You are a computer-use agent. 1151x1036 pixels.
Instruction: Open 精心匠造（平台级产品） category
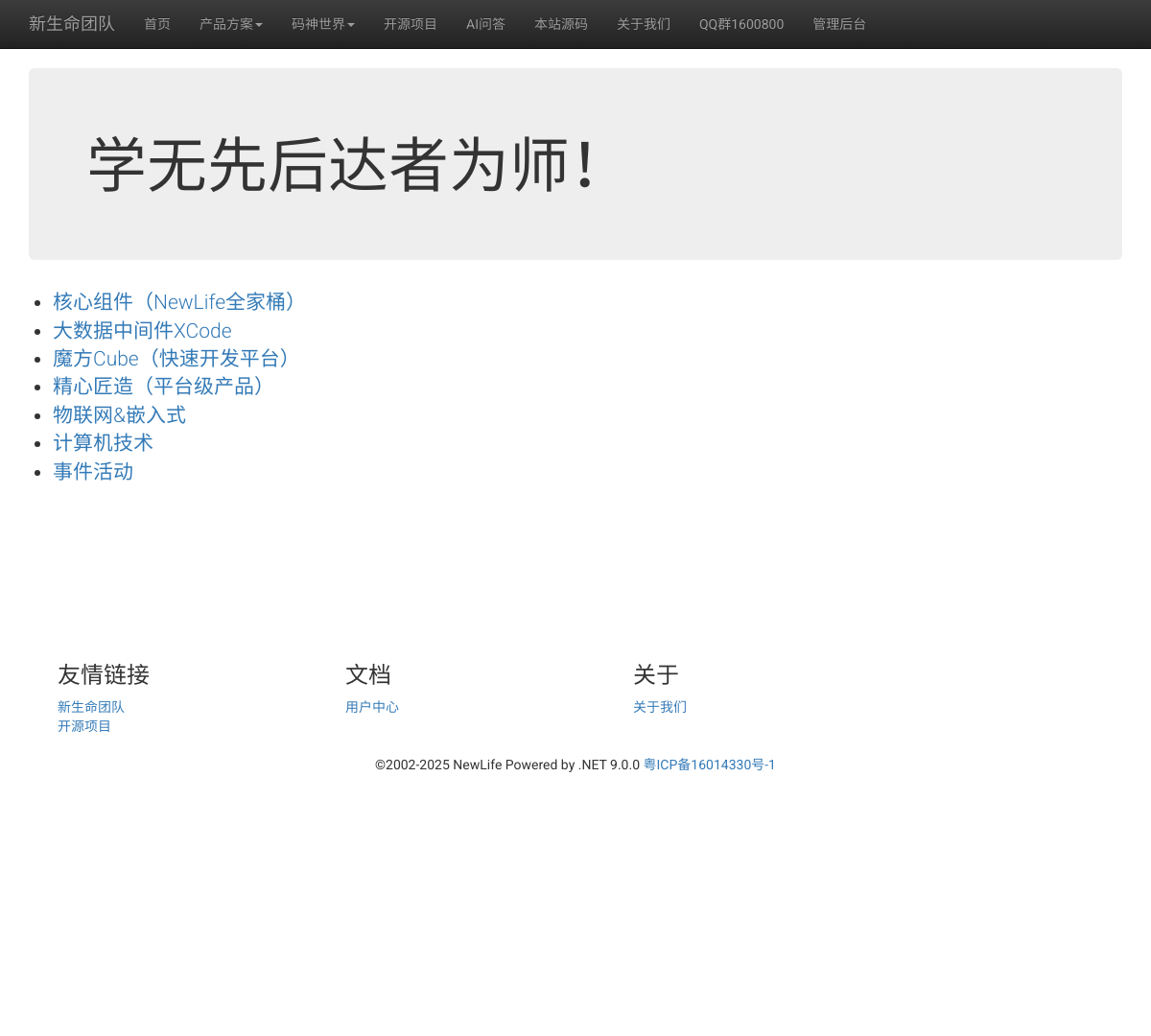[x=162, y=387]
